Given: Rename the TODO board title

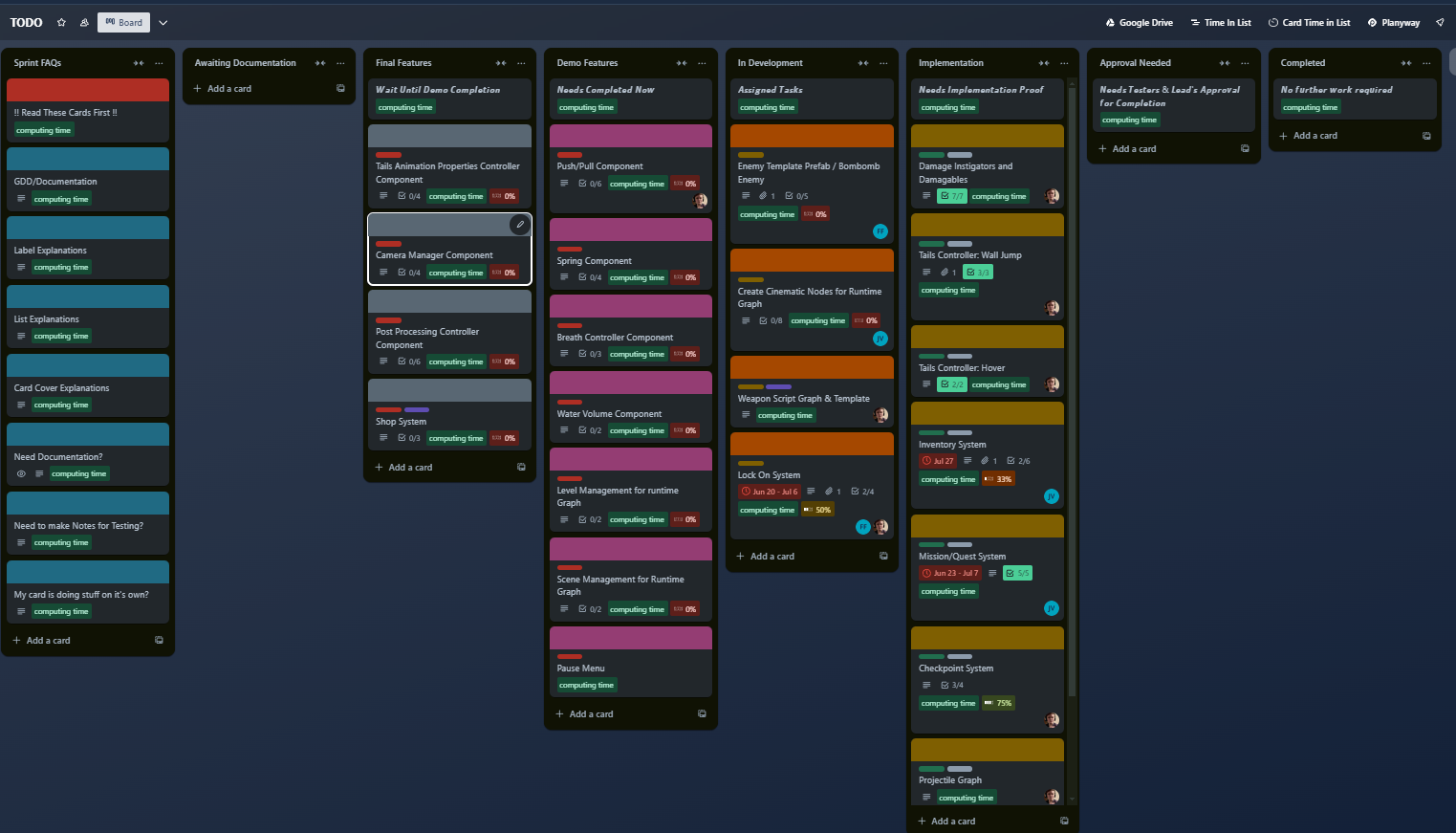Looking at the screenshot, I should click(x=26, y=22).
